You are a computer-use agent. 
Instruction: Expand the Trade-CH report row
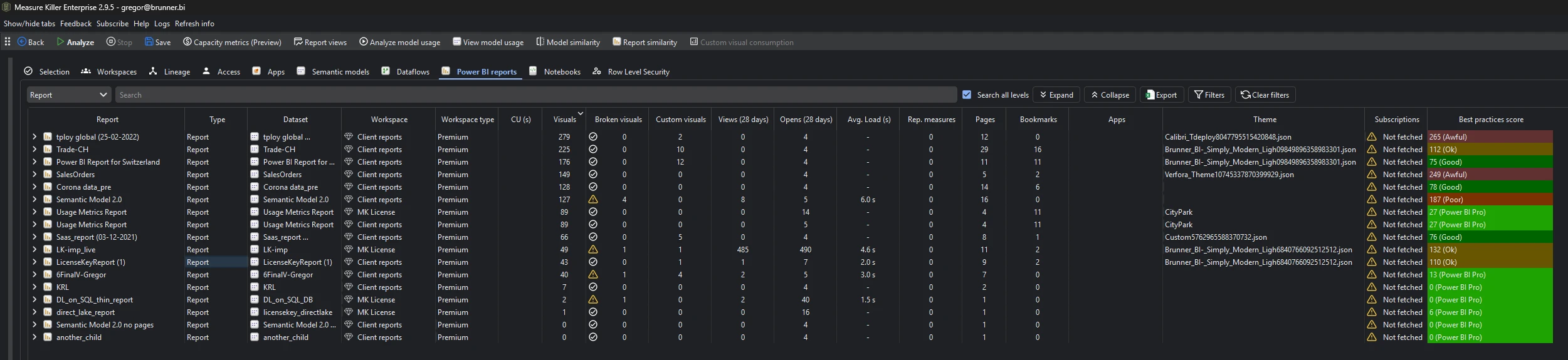click(34, 149)
